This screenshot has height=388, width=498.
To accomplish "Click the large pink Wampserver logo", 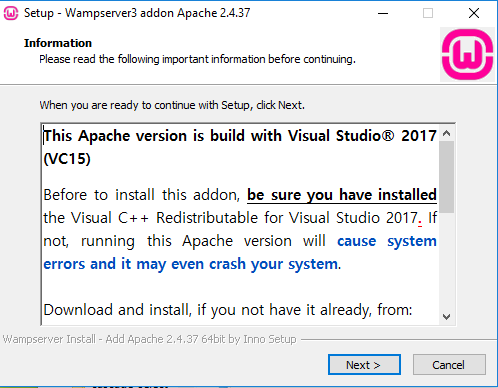I will (467, 54).
